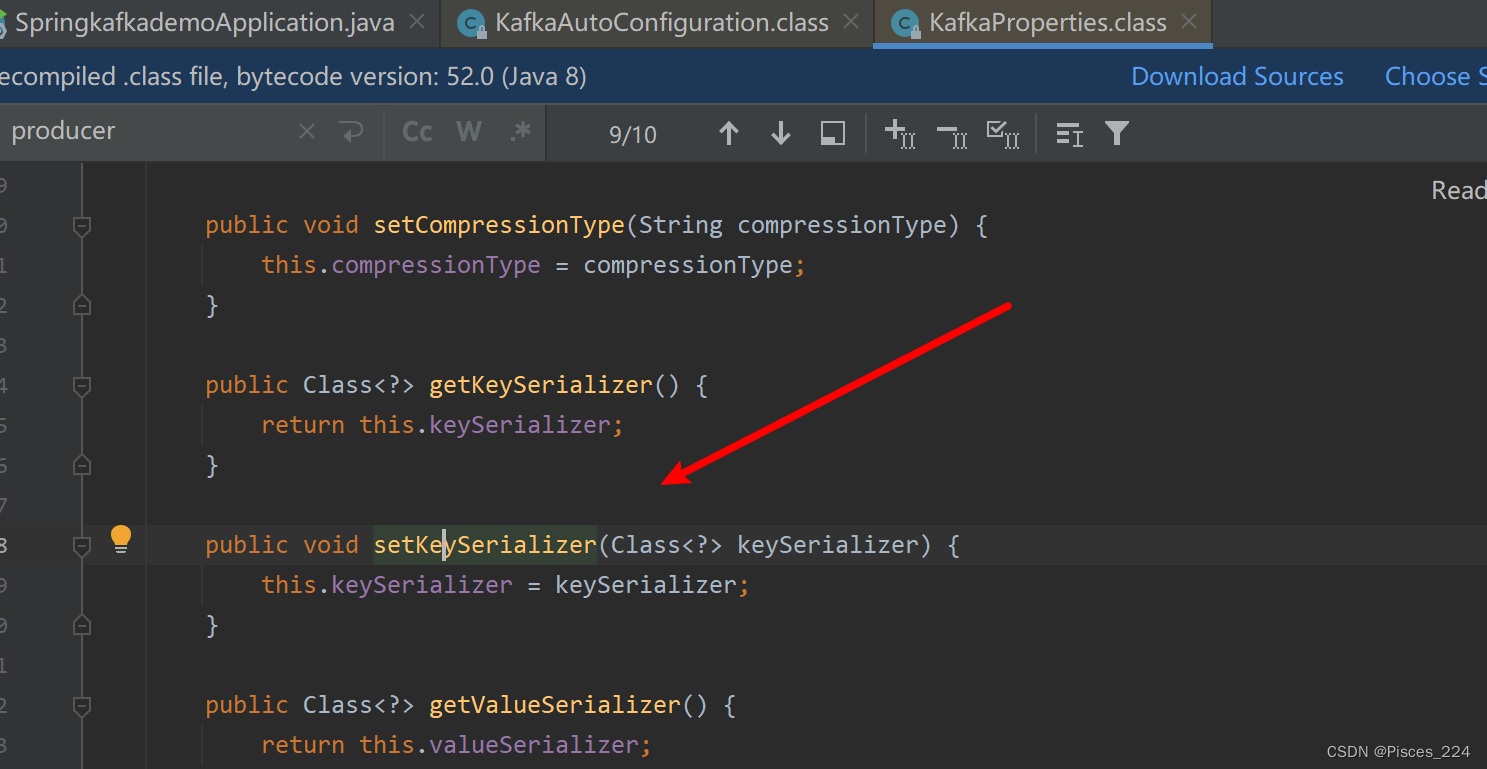Screen dimensions: 1487x769
Task: Click getValueSerializer method name
Action: point(555,705)
